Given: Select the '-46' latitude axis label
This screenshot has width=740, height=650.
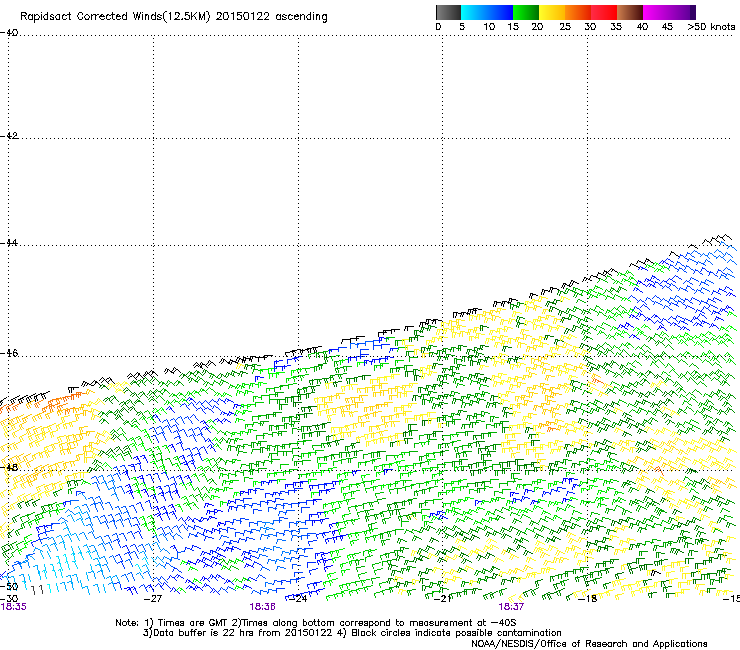Looking at the screenshot, I should [x=9, y=353].
